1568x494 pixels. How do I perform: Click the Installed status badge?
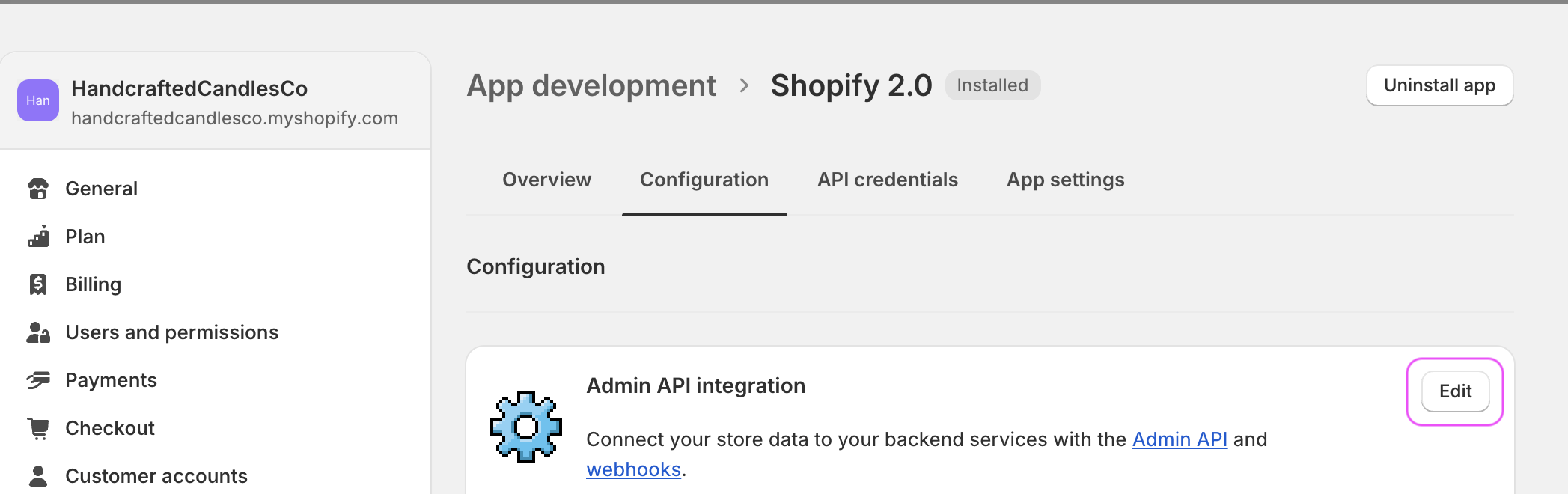point(992,85)
